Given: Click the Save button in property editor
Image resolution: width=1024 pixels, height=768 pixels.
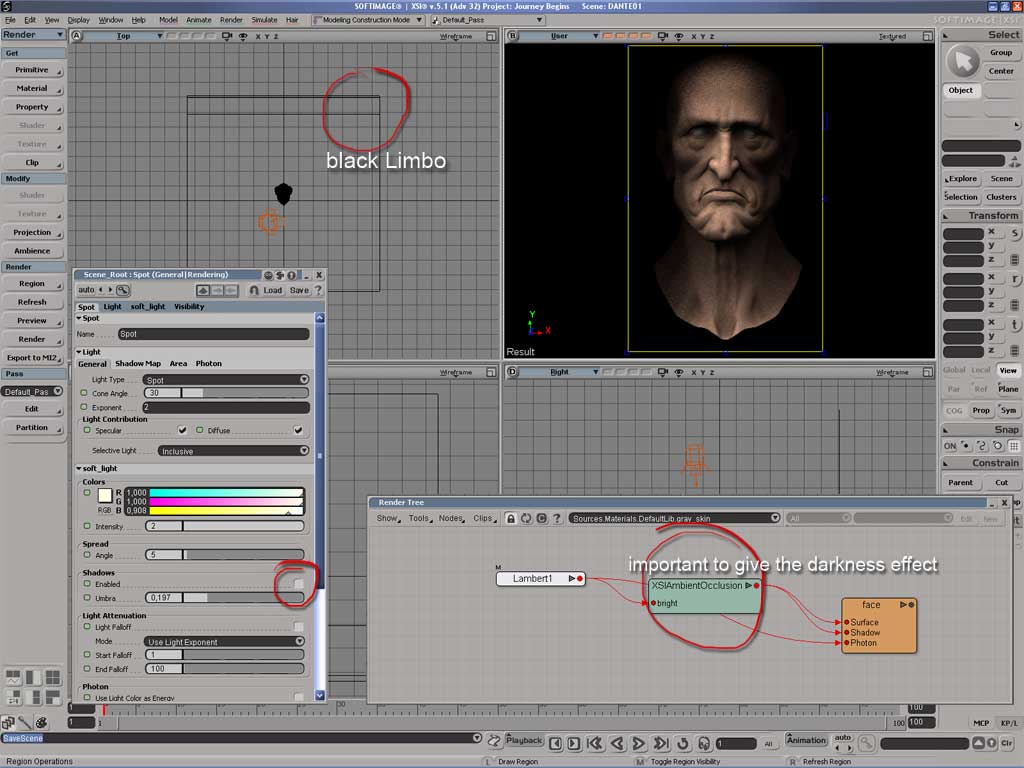Looking at the screenshot, I should tap(299, 290).
